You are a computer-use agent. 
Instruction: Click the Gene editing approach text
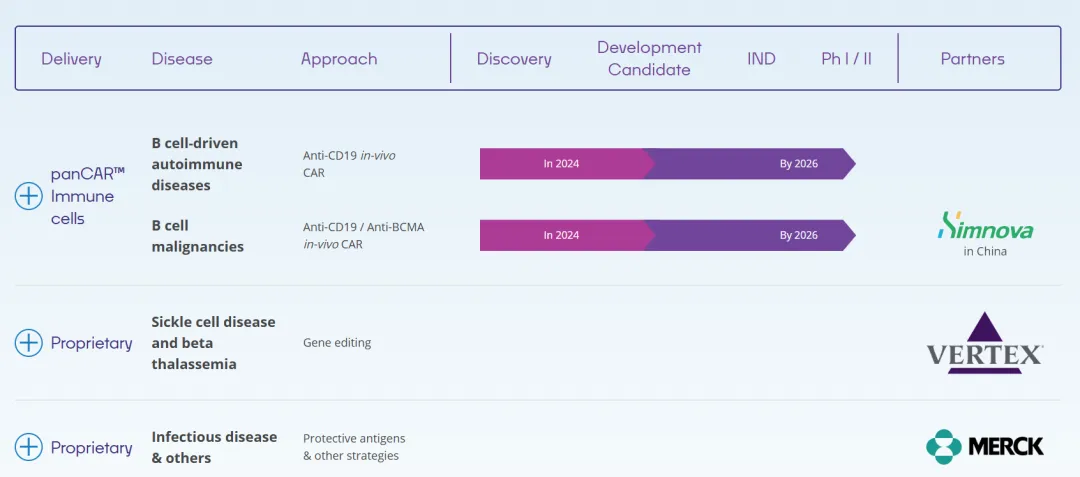[x=337, y=343]
